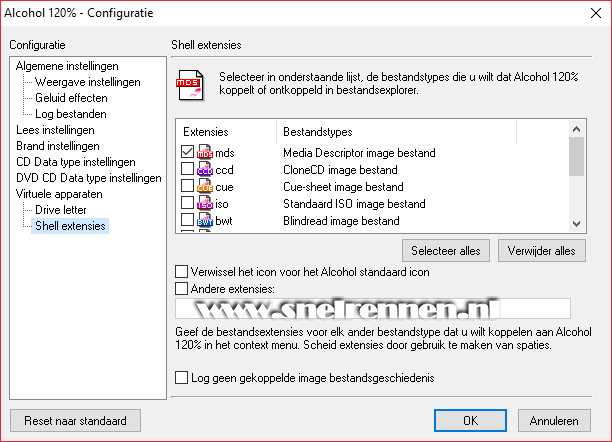Open Drive letter settings
Viewport: 612px width, 442px height.
(x=60, y=210)
